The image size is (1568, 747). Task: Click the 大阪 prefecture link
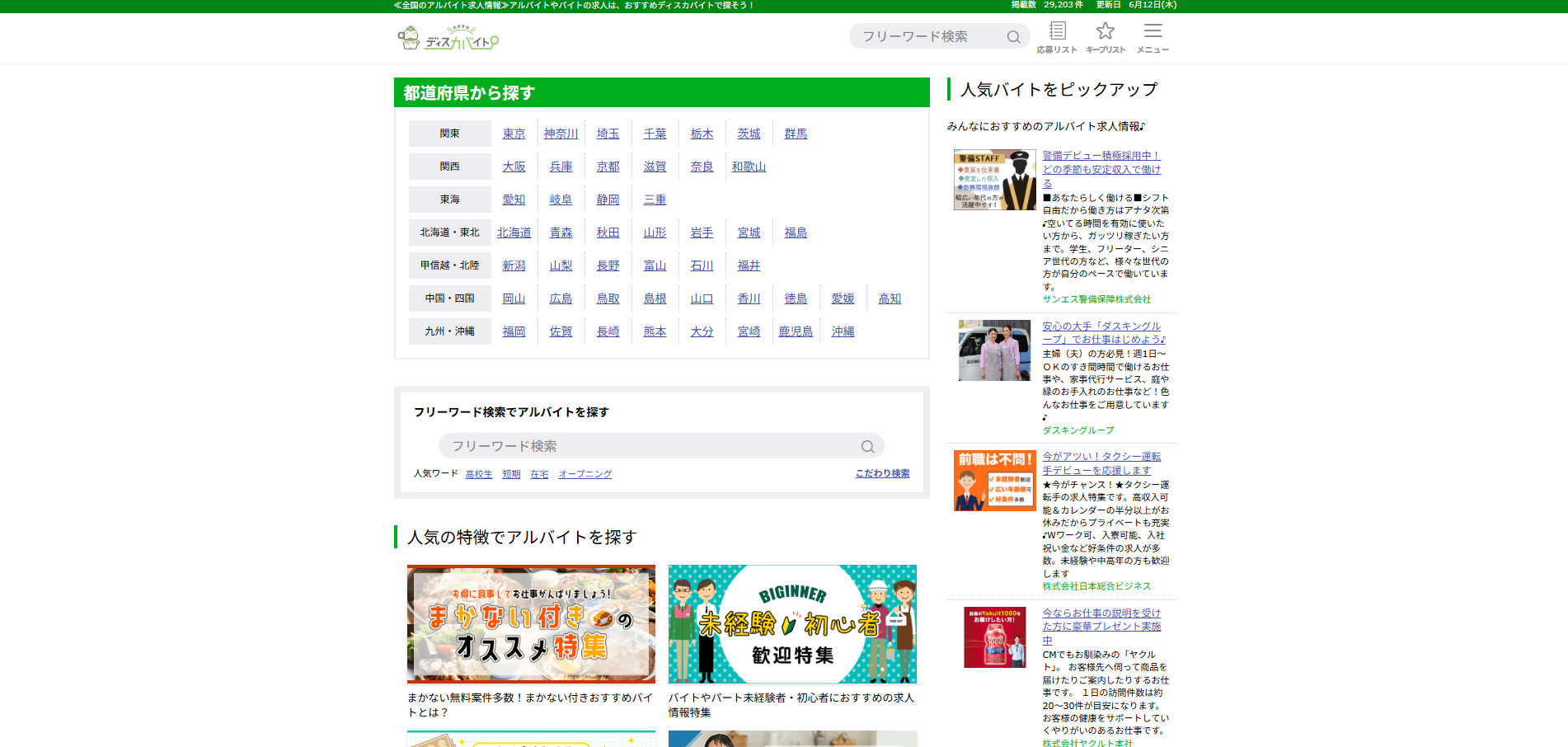point(514,166)
